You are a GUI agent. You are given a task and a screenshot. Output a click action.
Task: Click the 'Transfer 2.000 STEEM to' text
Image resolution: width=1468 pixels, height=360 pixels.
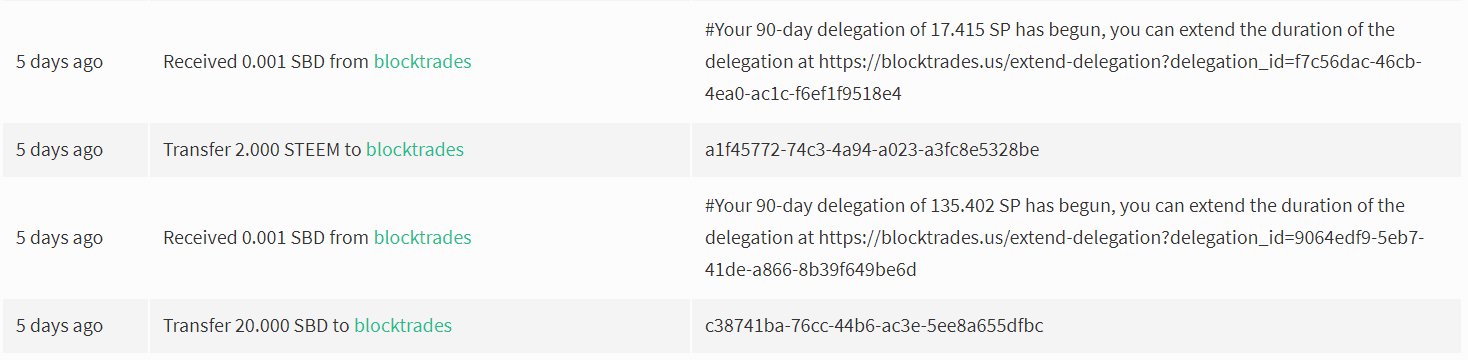[x=262, y=150]
